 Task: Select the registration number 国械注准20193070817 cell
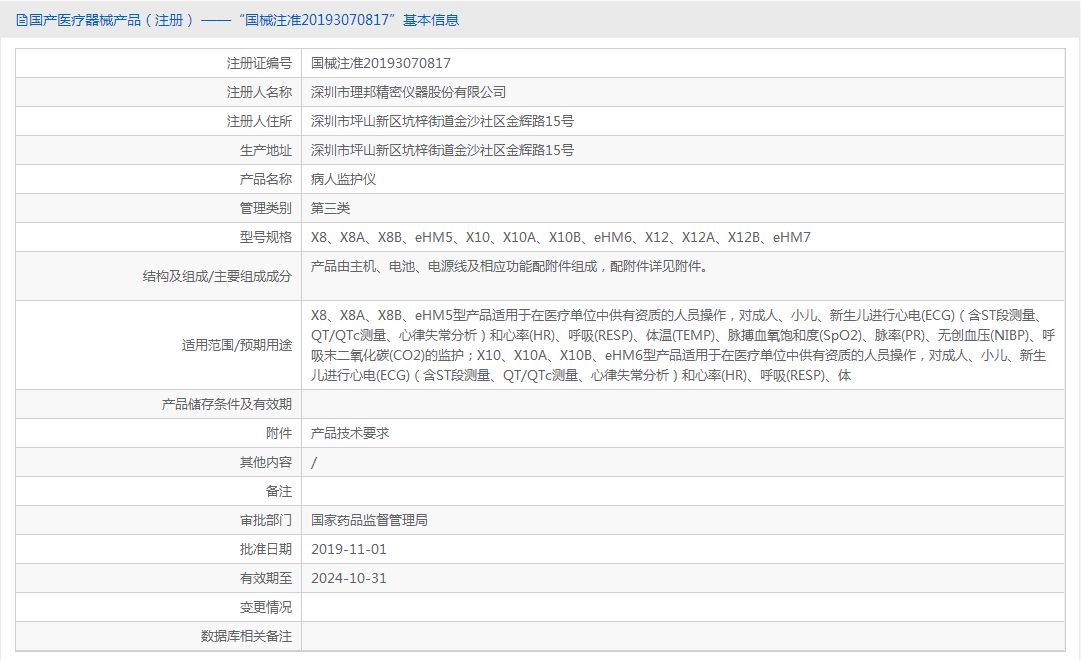(x=381, y=63)
